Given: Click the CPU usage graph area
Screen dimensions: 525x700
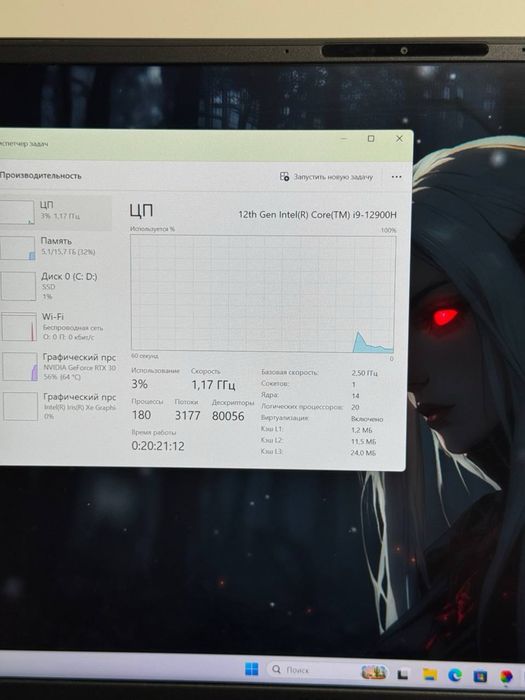Looking at the screenshot, I should point(262,293).
